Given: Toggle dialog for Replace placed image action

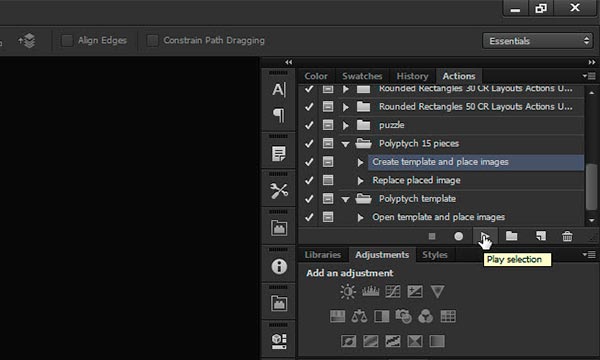Looking at the screenshot, I should click(328, 180).
